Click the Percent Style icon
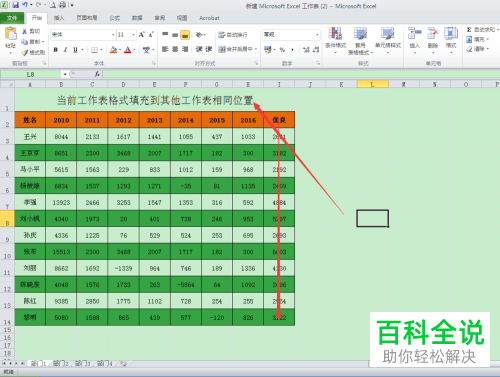The height and width of the screenshot is (377, 500). click(282, 50)
